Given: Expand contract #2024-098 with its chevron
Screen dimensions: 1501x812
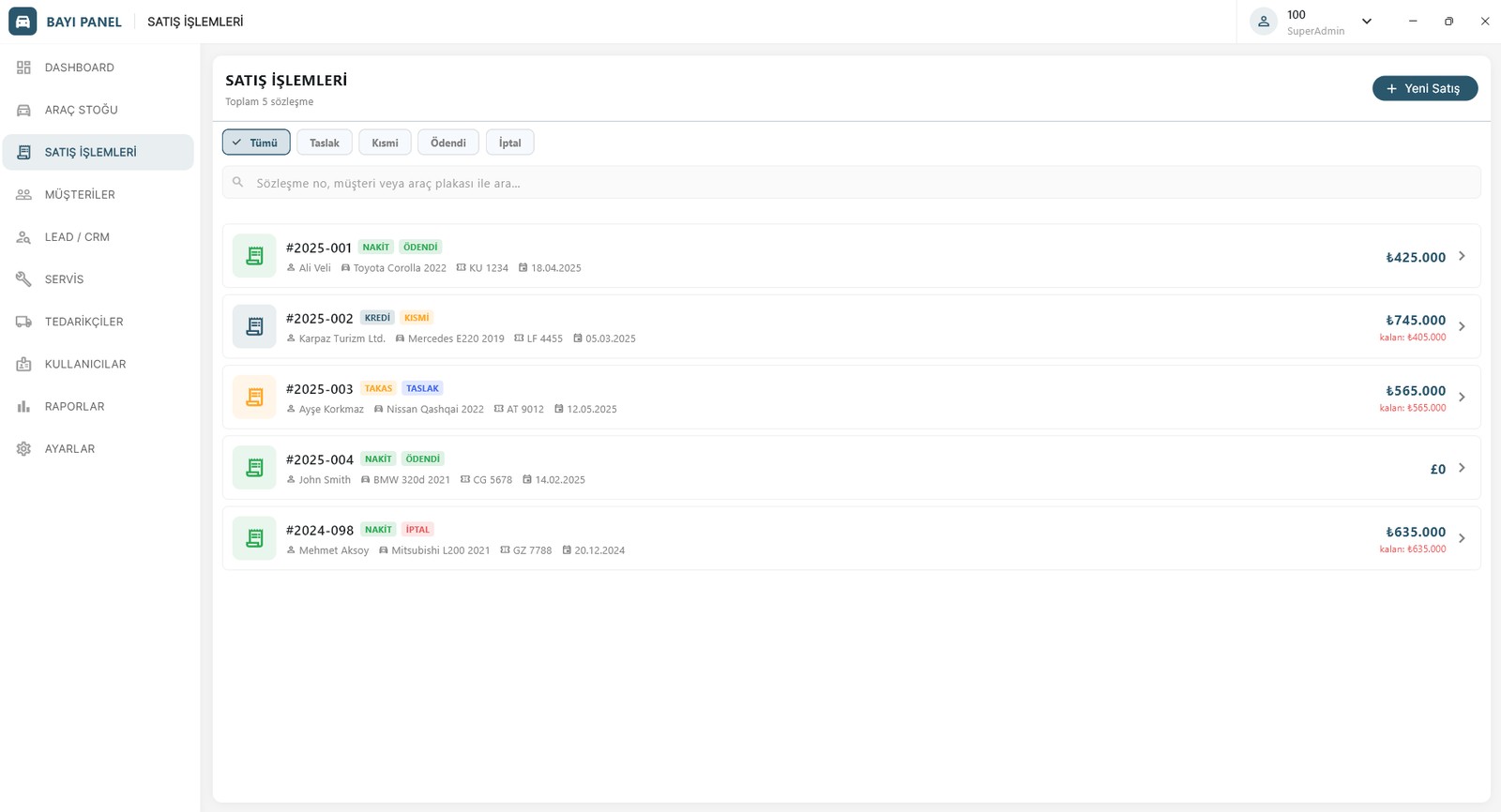Looking at the screenshot, I should point(1462,538).
